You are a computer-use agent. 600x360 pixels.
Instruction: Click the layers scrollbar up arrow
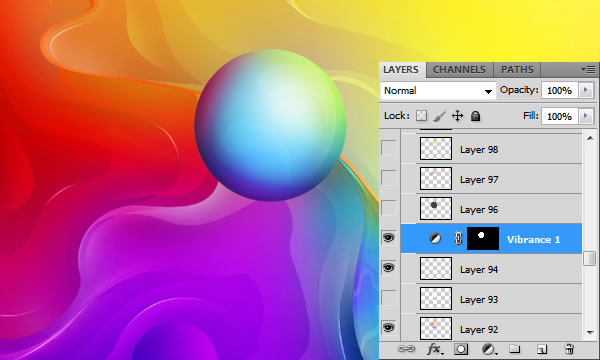[590, 138]
